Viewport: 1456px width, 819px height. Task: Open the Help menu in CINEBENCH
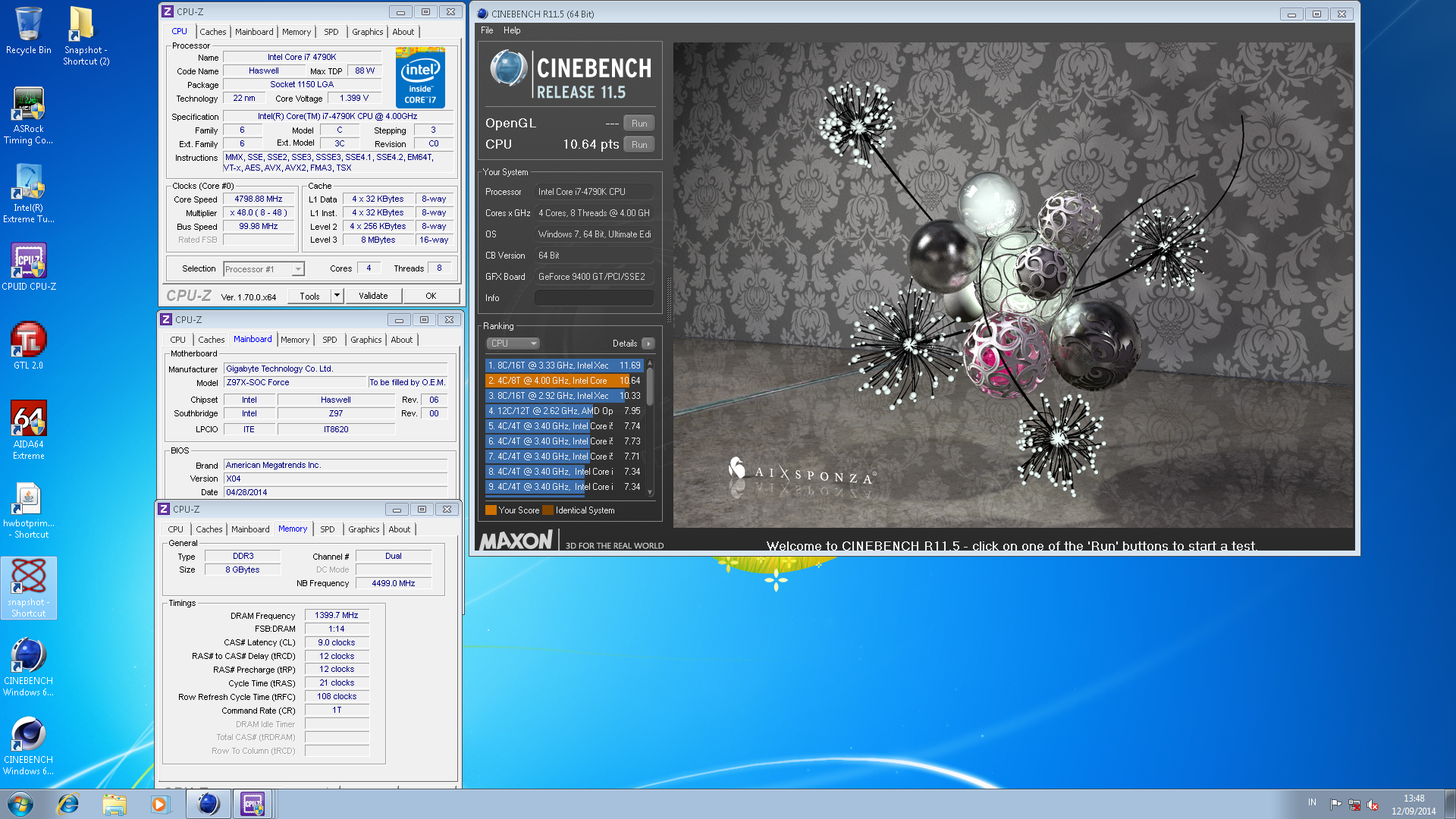tap(512, 30)
